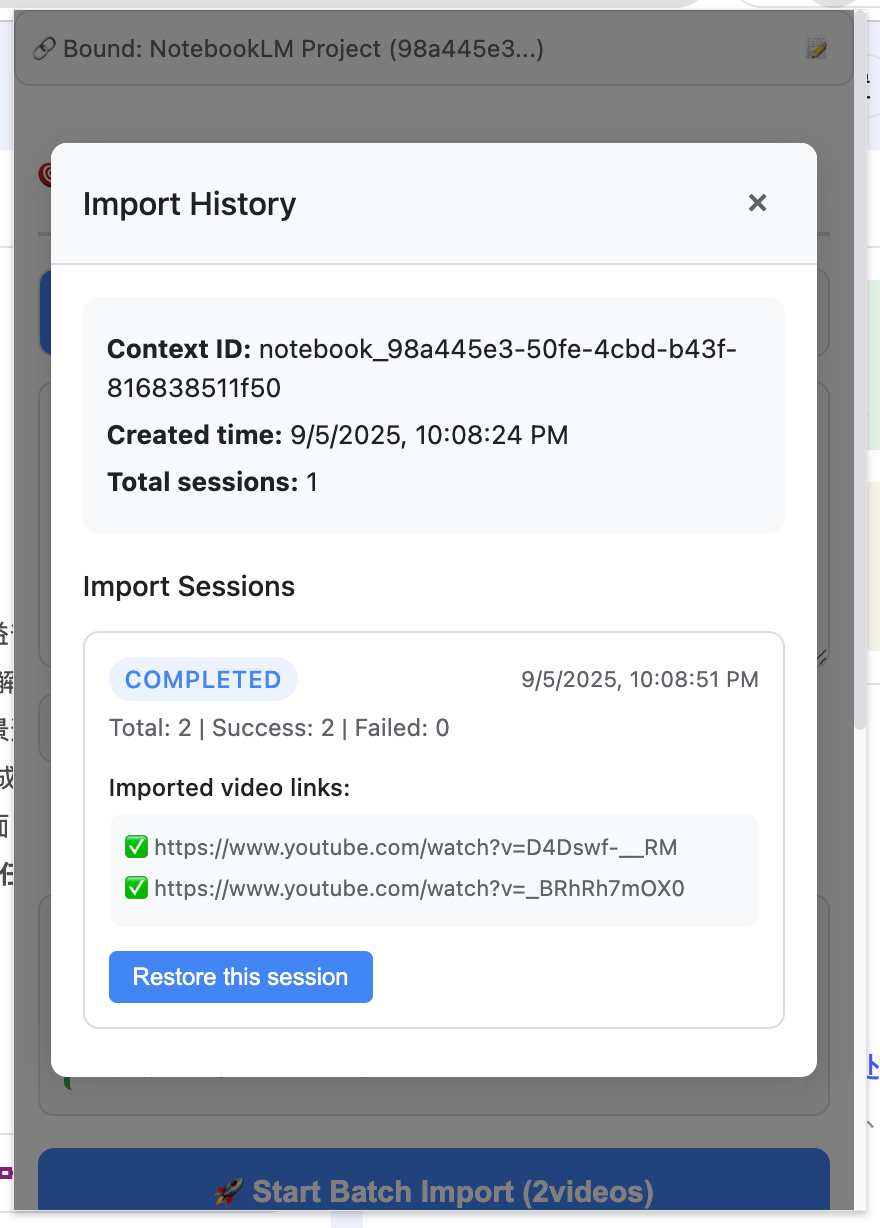Click the COMPLETED status badge
The image size is (880, 1228).
[x=203, y=679]
